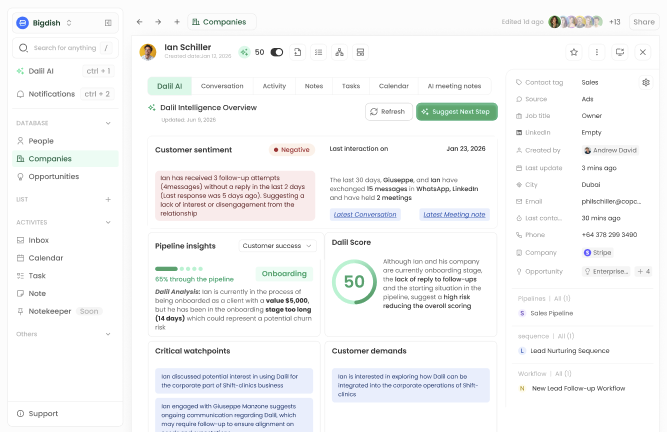Open properties settings gear icon
Image resolution: width=667 pixels, height=432 pixels.
(646, 82)
